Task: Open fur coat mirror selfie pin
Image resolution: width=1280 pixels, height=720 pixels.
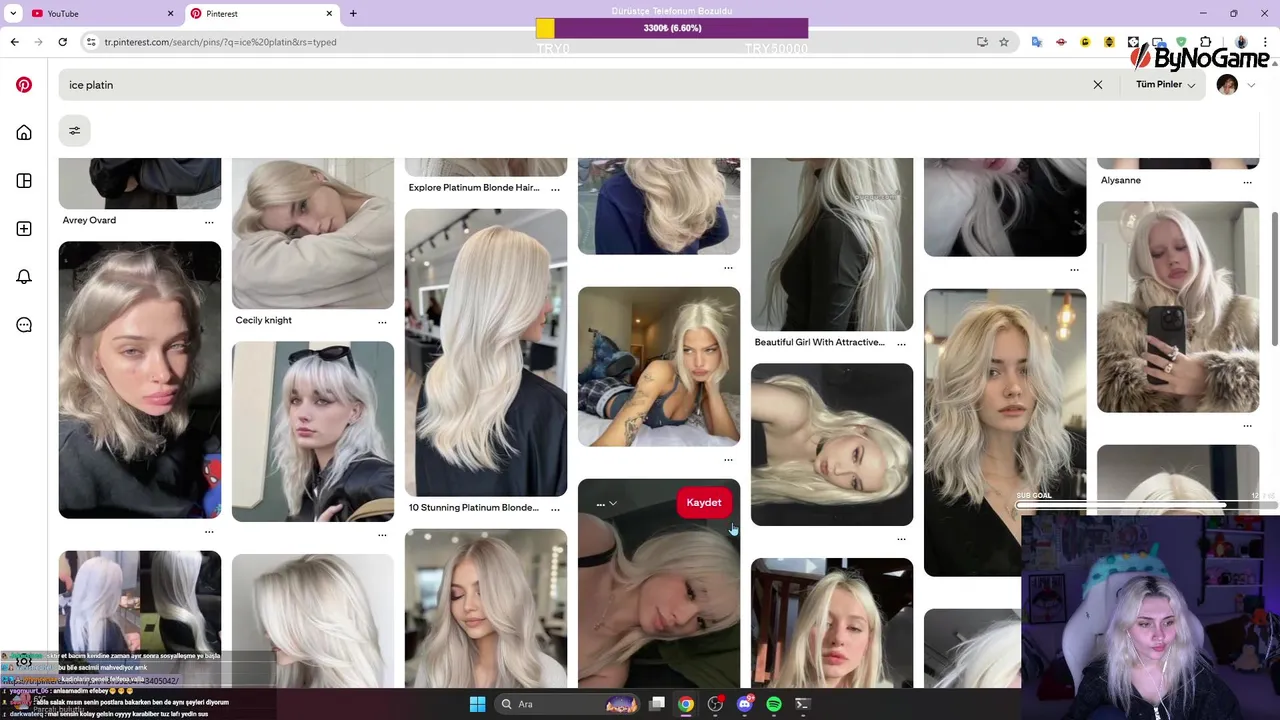Action: pos(1178,307)
